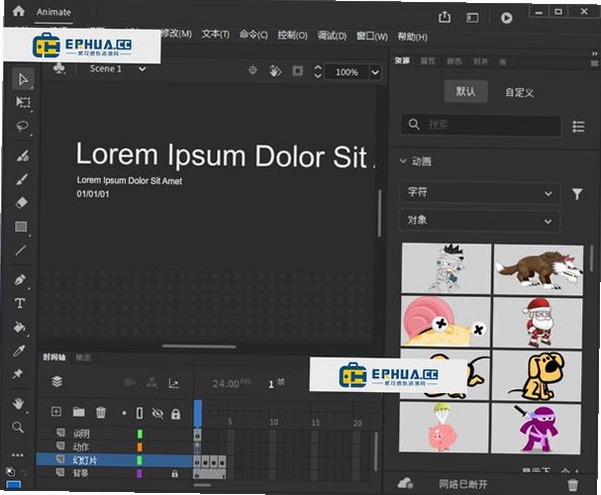
Task: Open the assets panel options menu
Action: click(594, 63)
